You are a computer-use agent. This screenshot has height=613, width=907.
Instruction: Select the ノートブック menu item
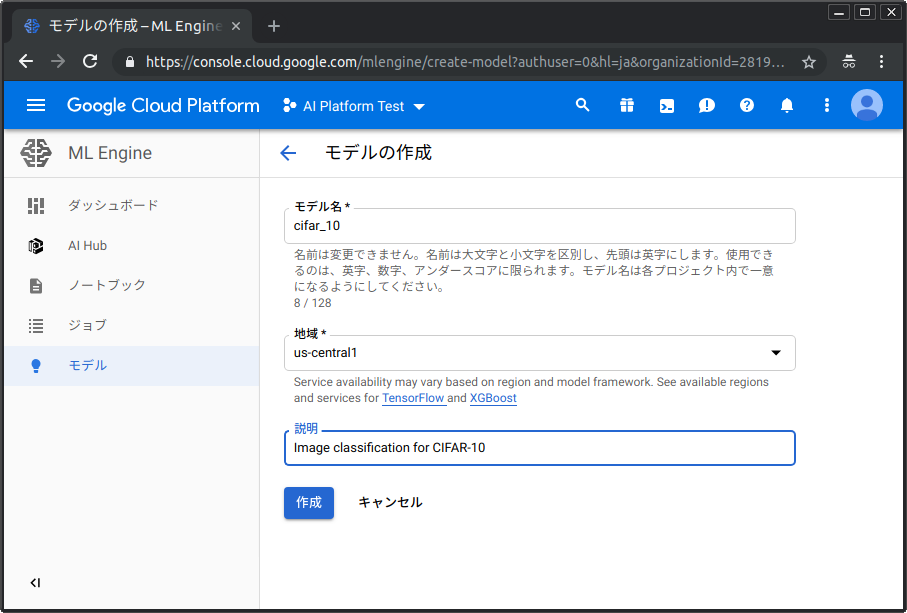coord(132,286)
